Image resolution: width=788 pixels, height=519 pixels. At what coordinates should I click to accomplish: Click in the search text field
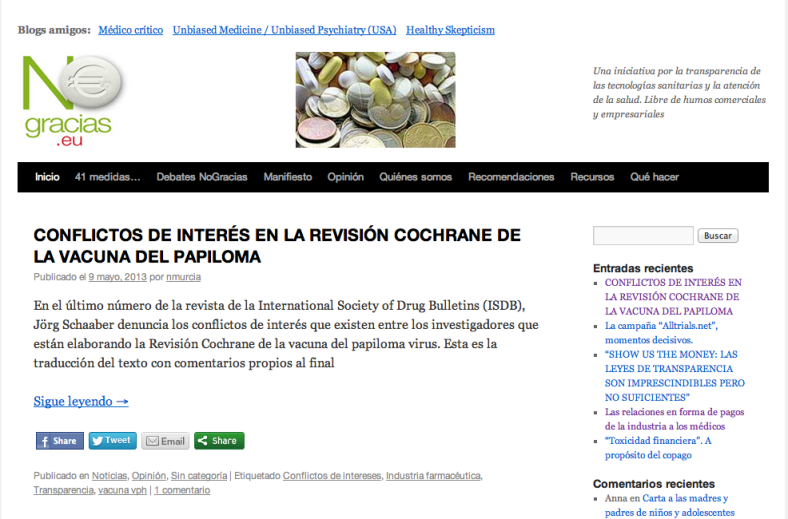tap(642, 236)
